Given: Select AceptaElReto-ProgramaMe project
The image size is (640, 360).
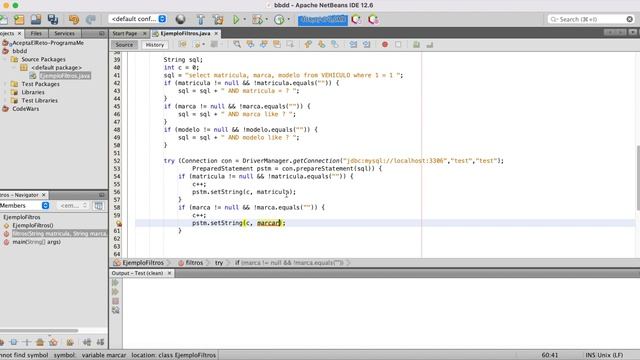Looking at the screenshot, I should point(48,43).
